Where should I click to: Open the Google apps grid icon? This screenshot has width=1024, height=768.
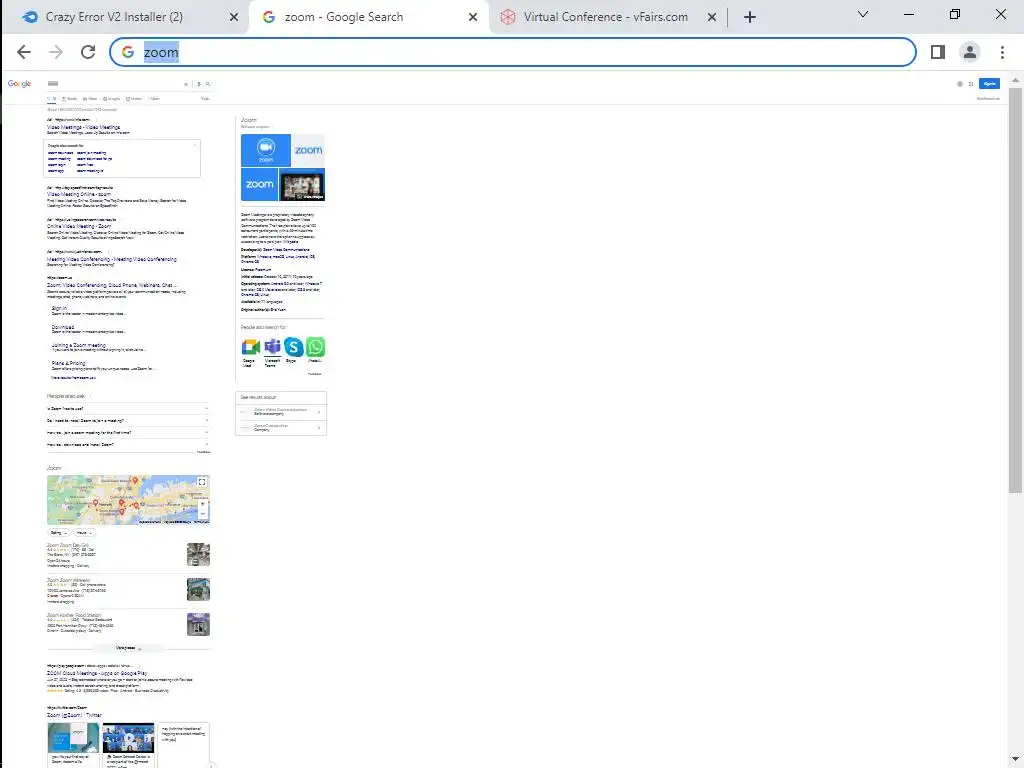click(971, 84)
